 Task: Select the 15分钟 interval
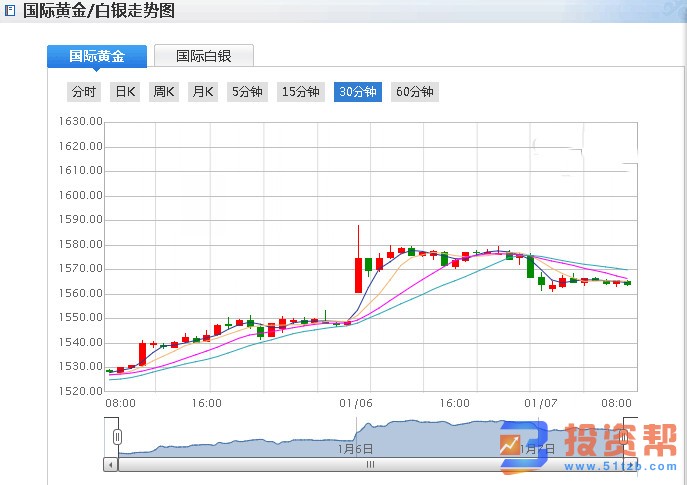pos(301,92)
